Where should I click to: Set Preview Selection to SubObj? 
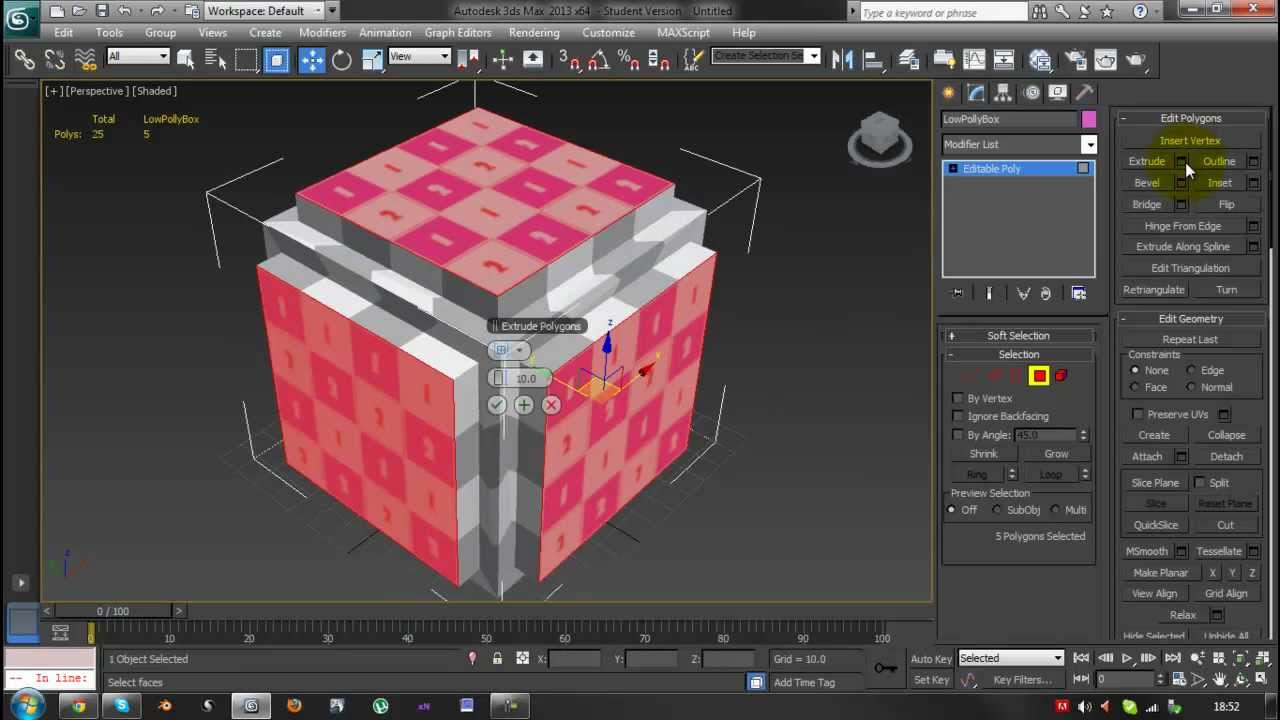point(997,510)
